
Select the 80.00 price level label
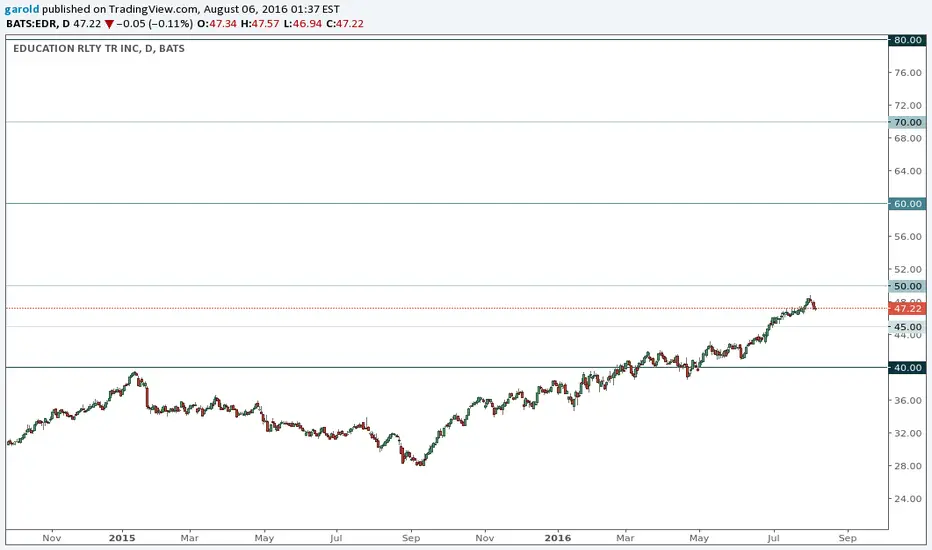click(x=908, y=40)
